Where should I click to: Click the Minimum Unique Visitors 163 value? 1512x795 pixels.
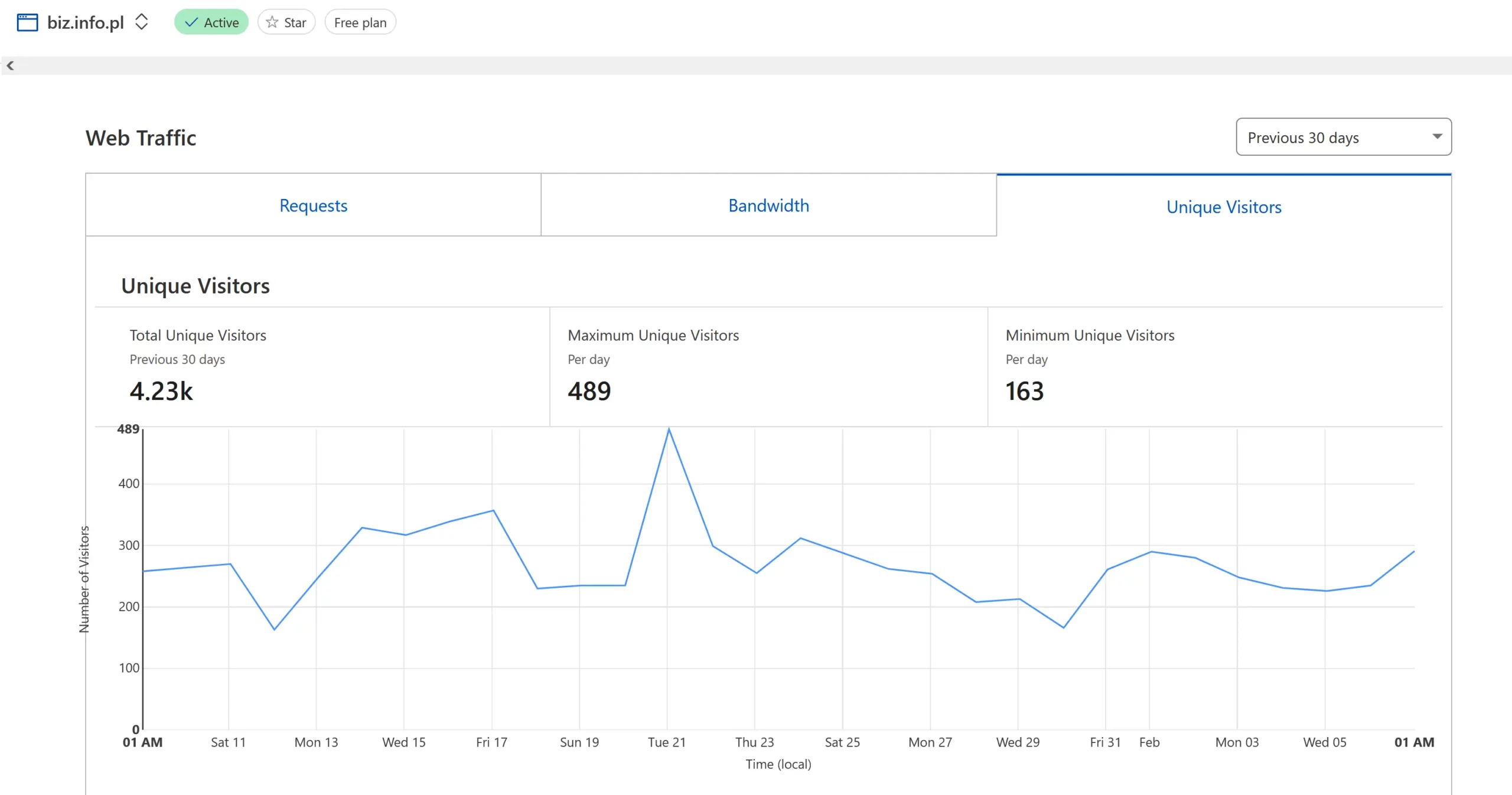1024,391
